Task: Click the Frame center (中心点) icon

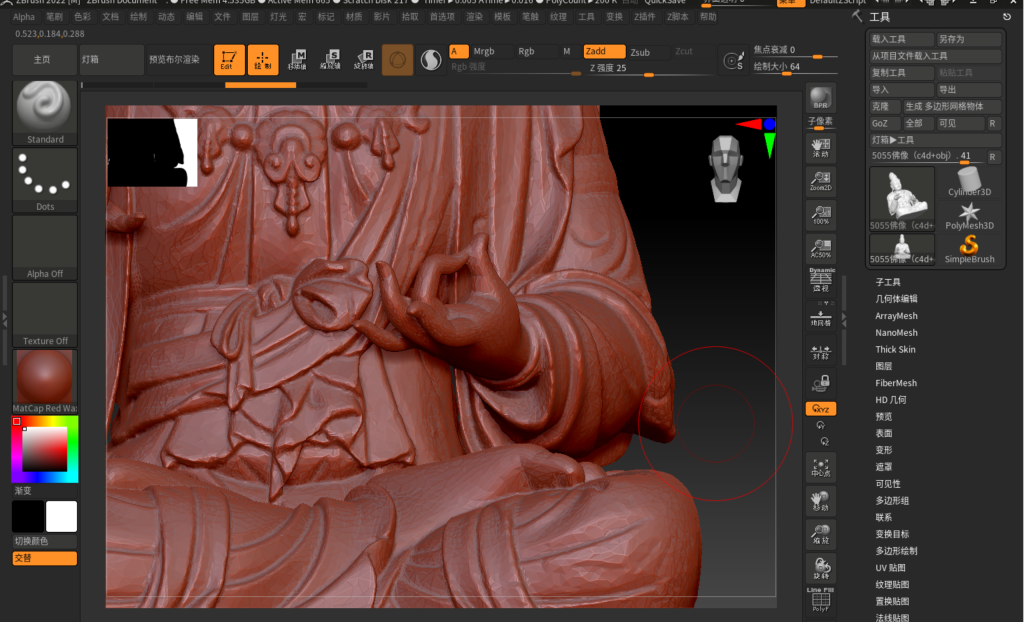Action: (820, 467)
